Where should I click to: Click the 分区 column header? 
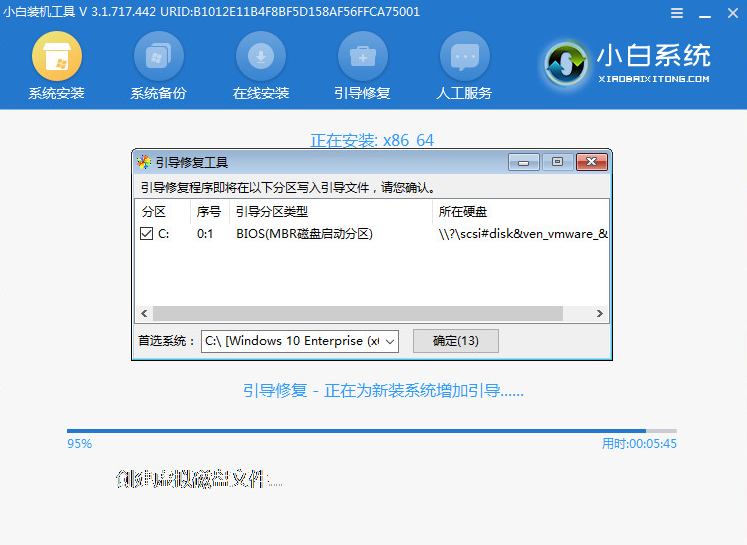coord(163,212)
